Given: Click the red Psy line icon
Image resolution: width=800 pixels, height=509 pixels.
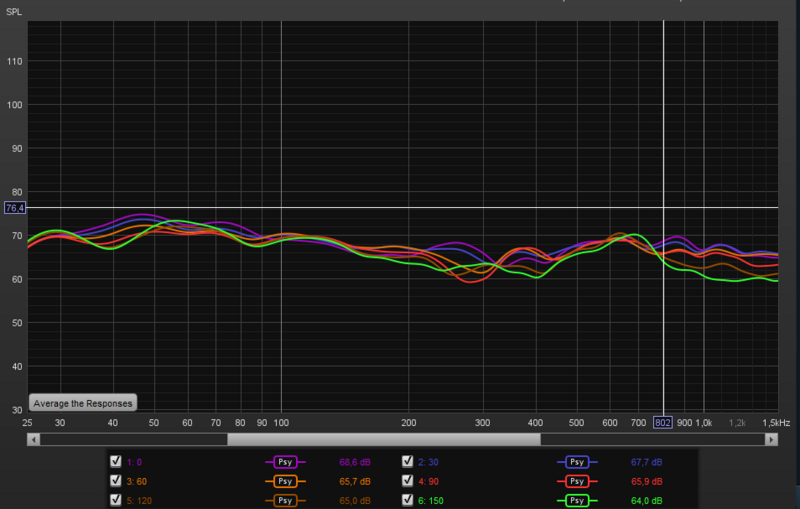Looking at the screenshot, I should pos(575,481).
